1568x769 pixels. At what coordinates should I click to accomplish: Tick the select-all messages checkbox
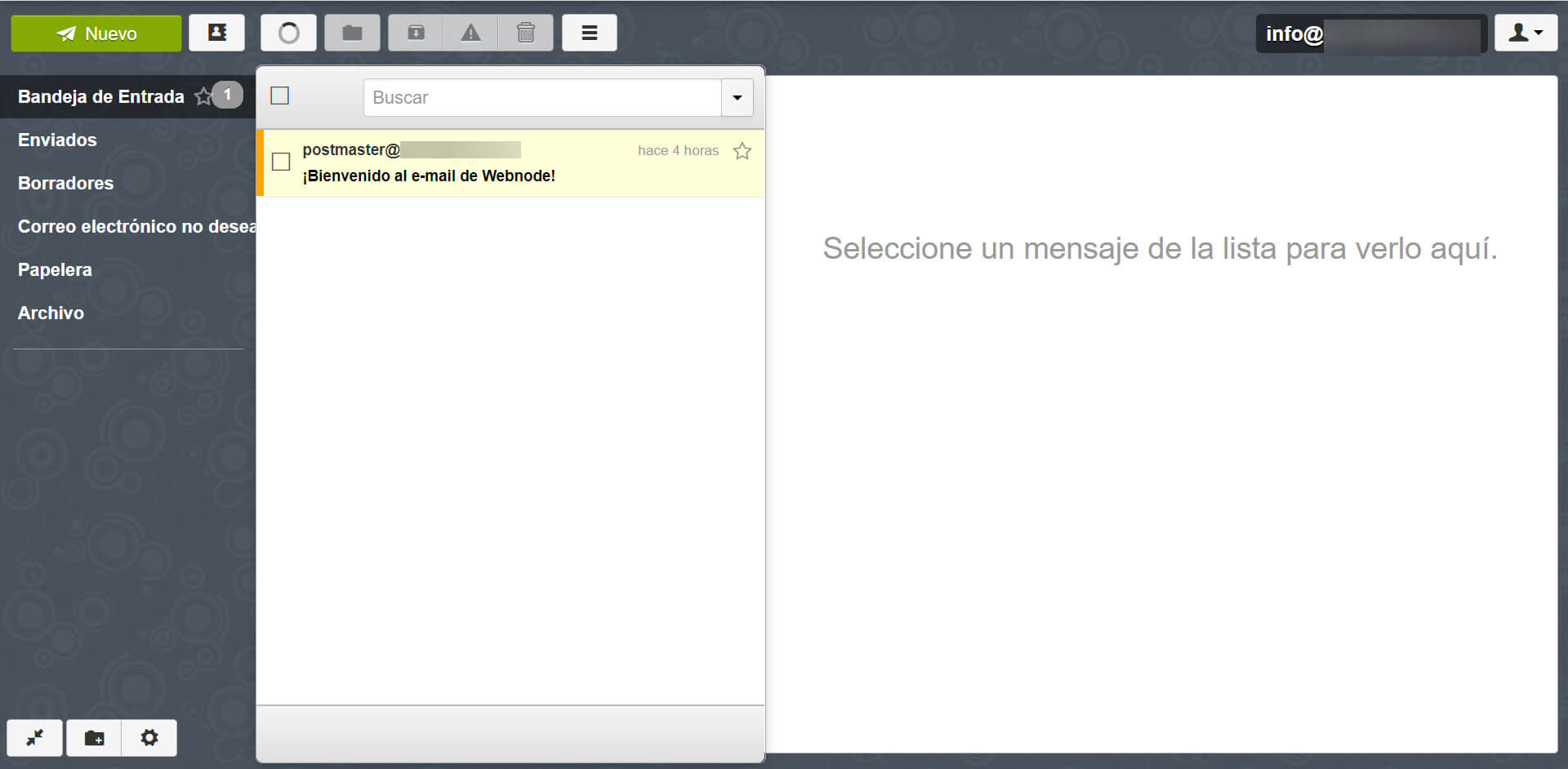[279, 96]
